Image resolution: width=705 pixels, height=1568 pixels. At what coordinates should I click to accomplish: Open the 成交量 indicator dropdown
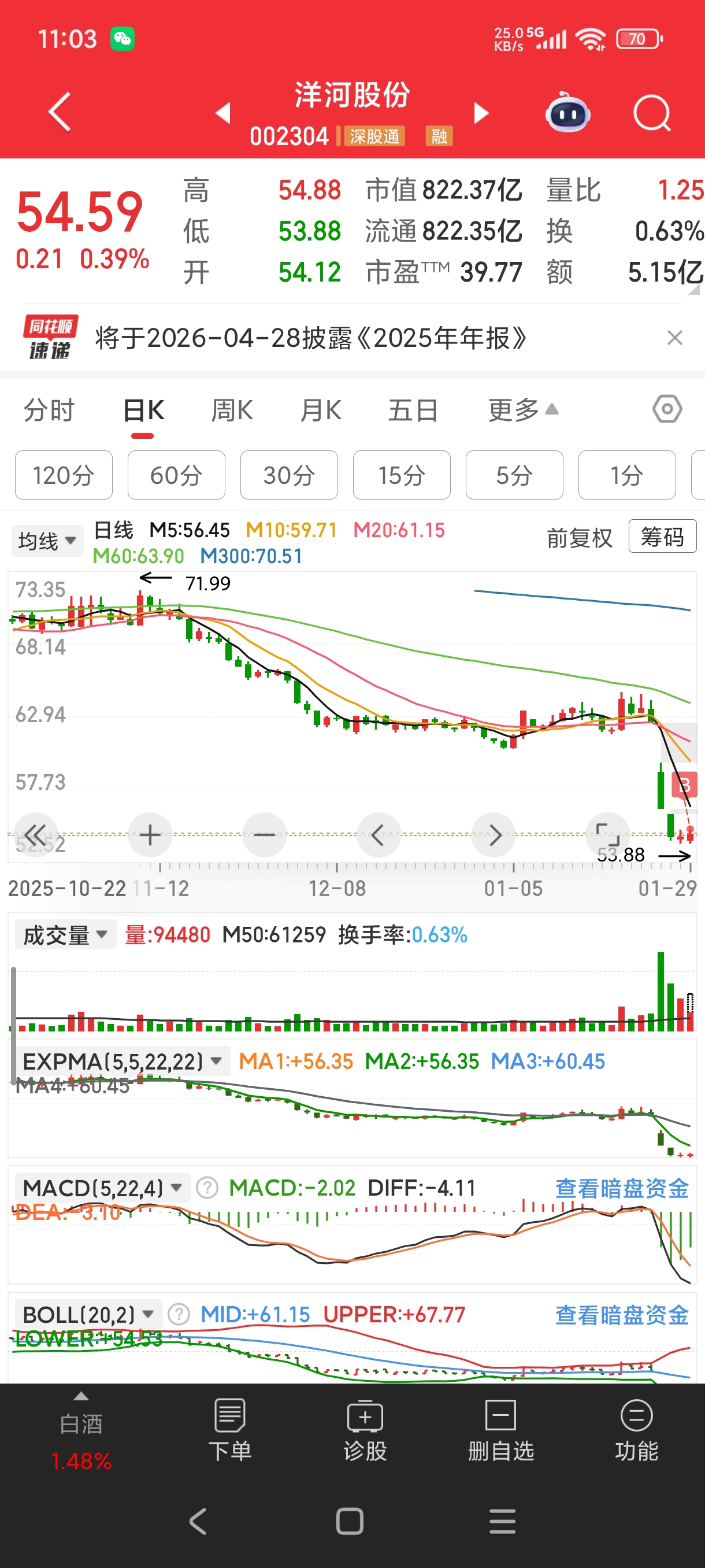click(65, 935)
